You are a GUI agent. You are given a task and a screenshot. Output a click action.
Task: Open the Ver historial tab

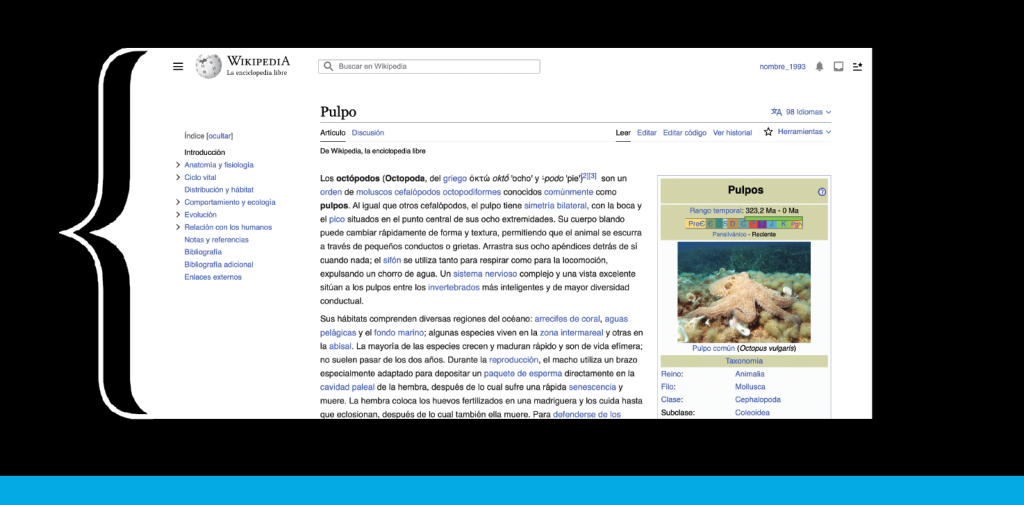pyautogui.click(x=732, y=133)
